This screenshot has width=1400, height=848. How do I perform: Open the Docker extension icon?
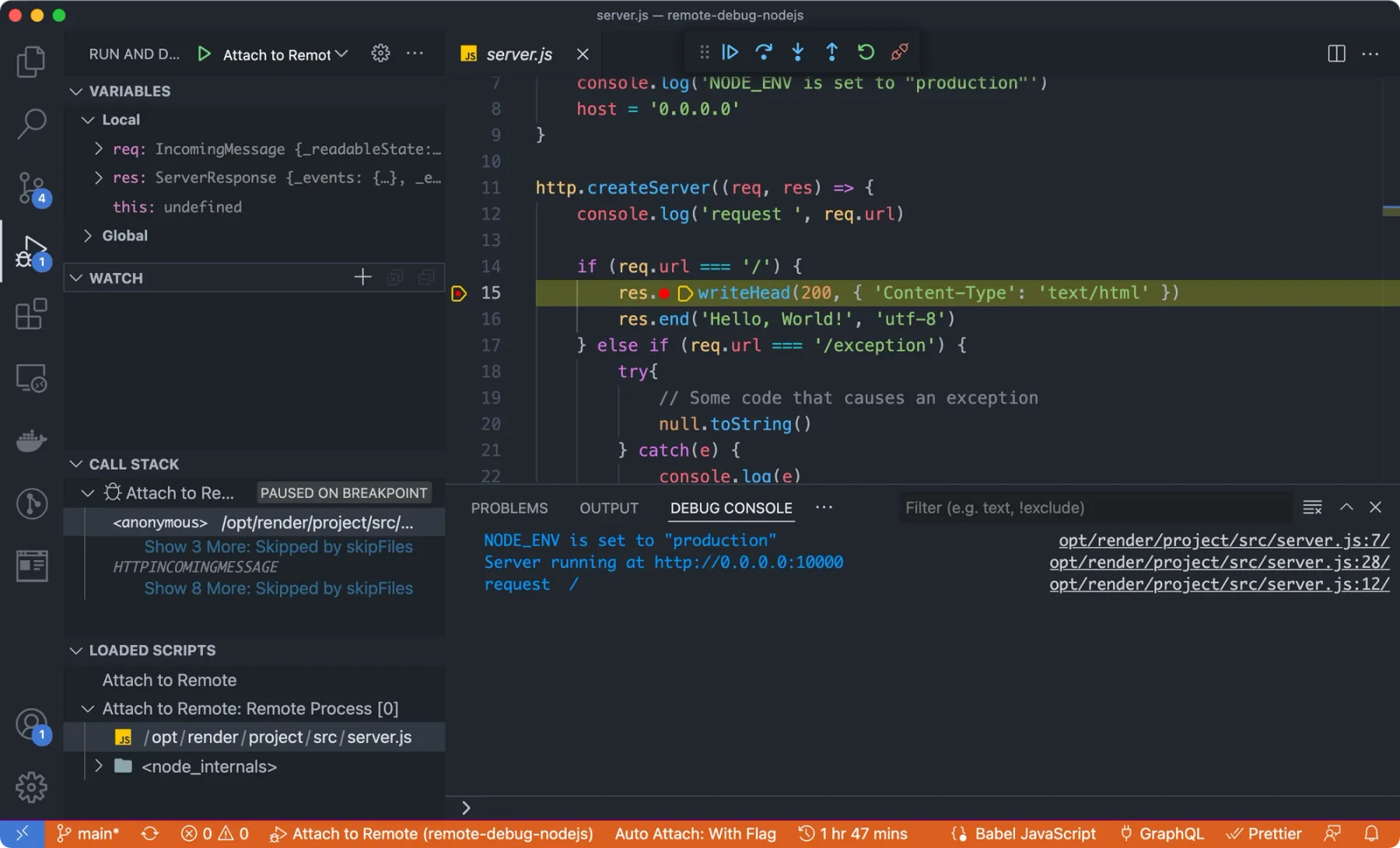click(x=31, y=441)
